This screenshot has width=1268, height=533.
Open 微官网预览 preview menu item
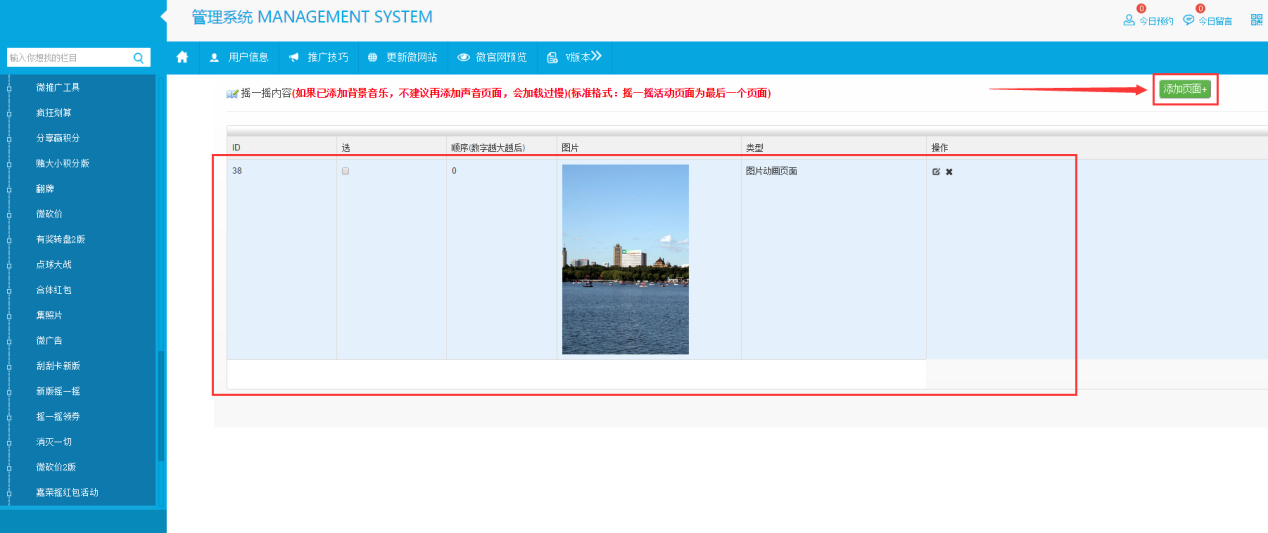(x=492, y=57)
